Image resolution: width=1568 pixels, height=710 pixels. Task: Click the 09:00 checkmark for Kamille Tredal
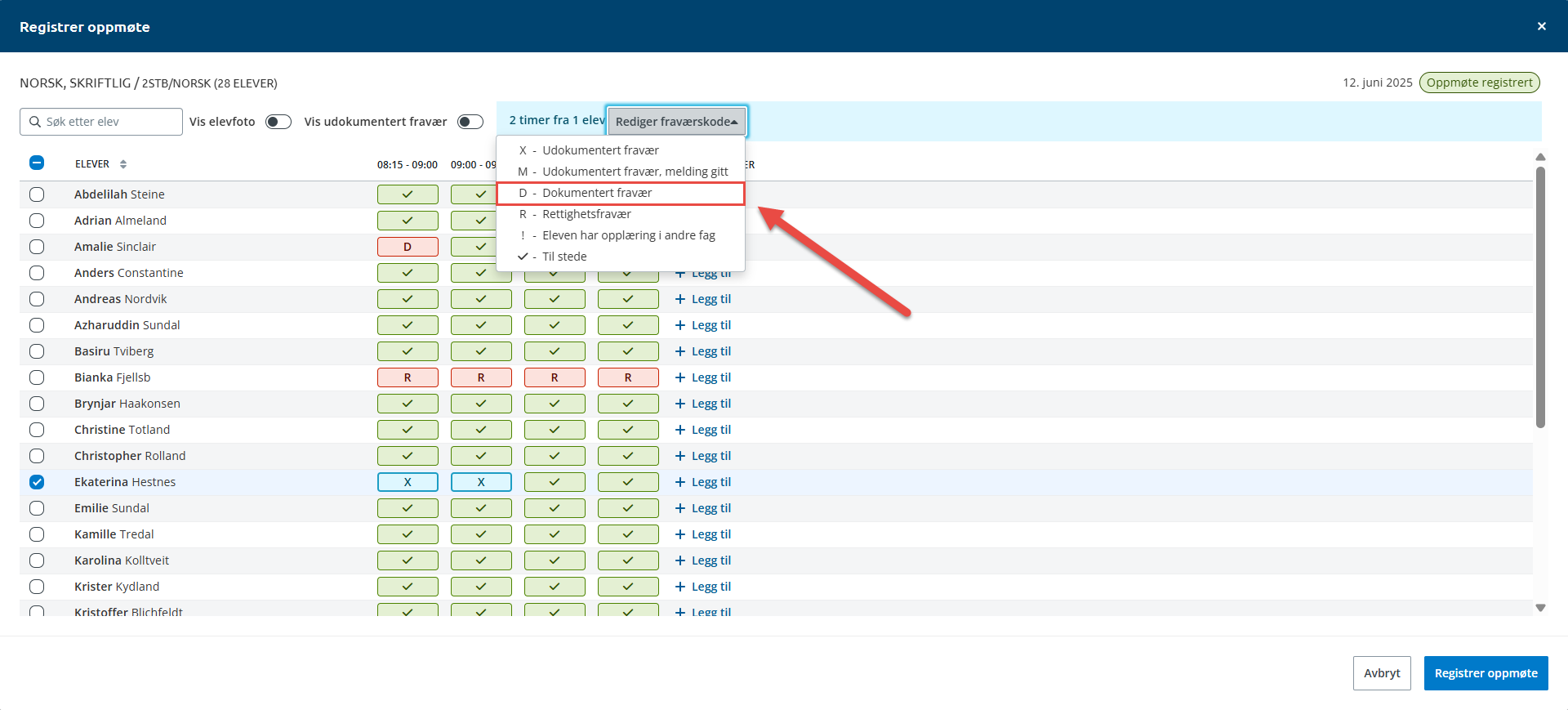(x=481, y=534)
